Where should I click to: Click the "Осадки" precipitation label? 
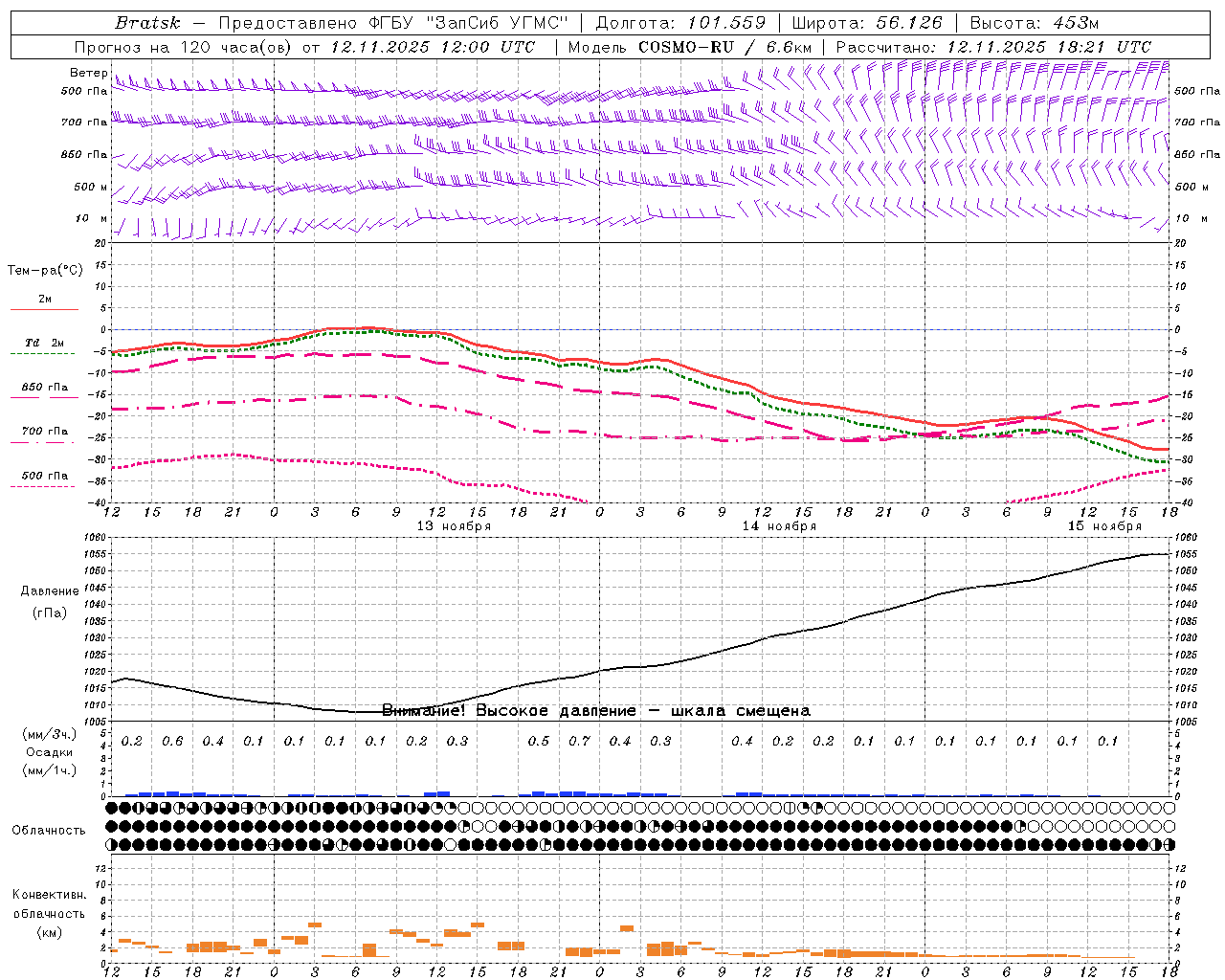tap(49, 752)
